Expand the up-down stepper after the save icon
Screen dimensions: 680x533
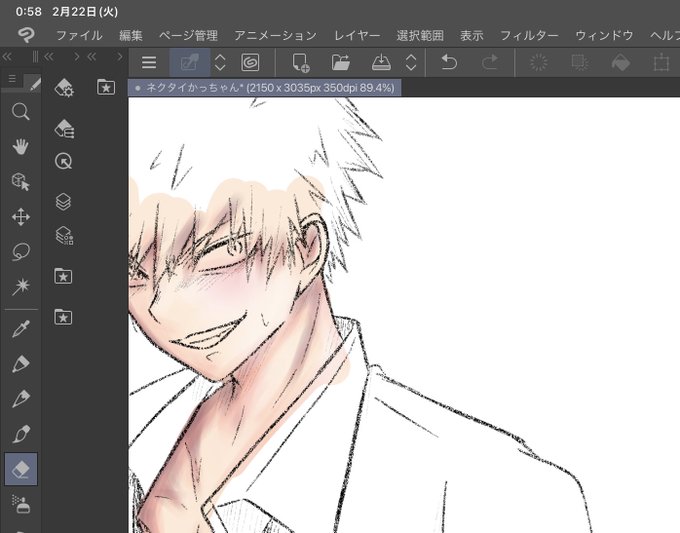click(x=411, y=62)
